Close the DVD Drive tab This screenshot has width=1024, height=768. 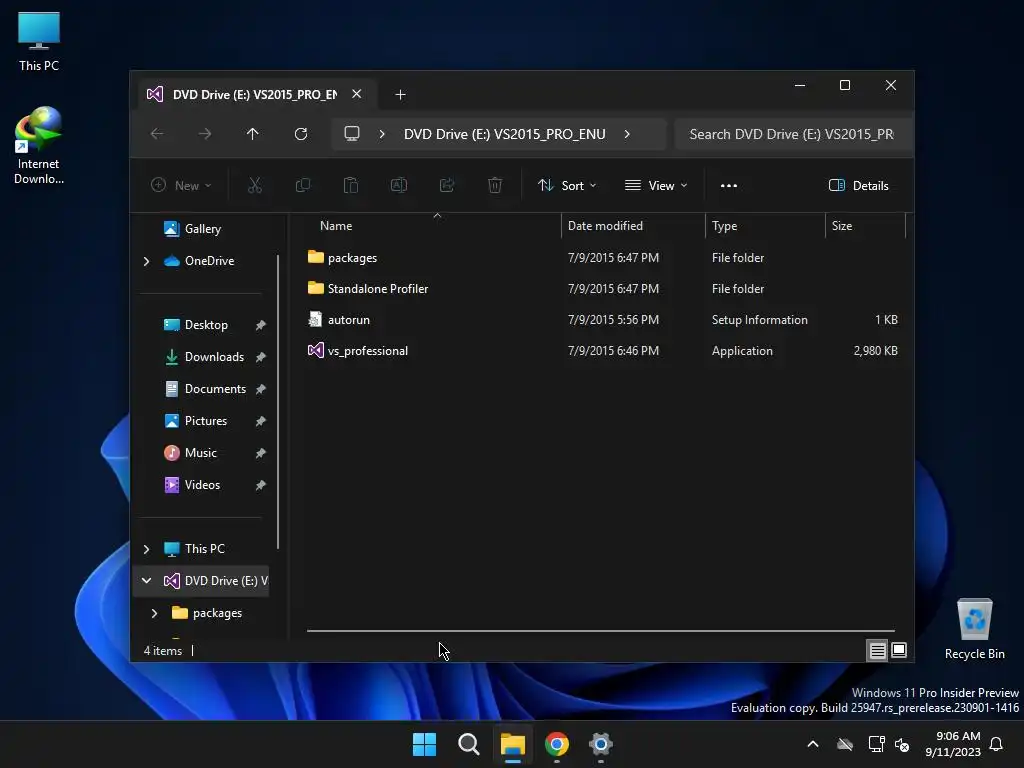click(357, 94)
